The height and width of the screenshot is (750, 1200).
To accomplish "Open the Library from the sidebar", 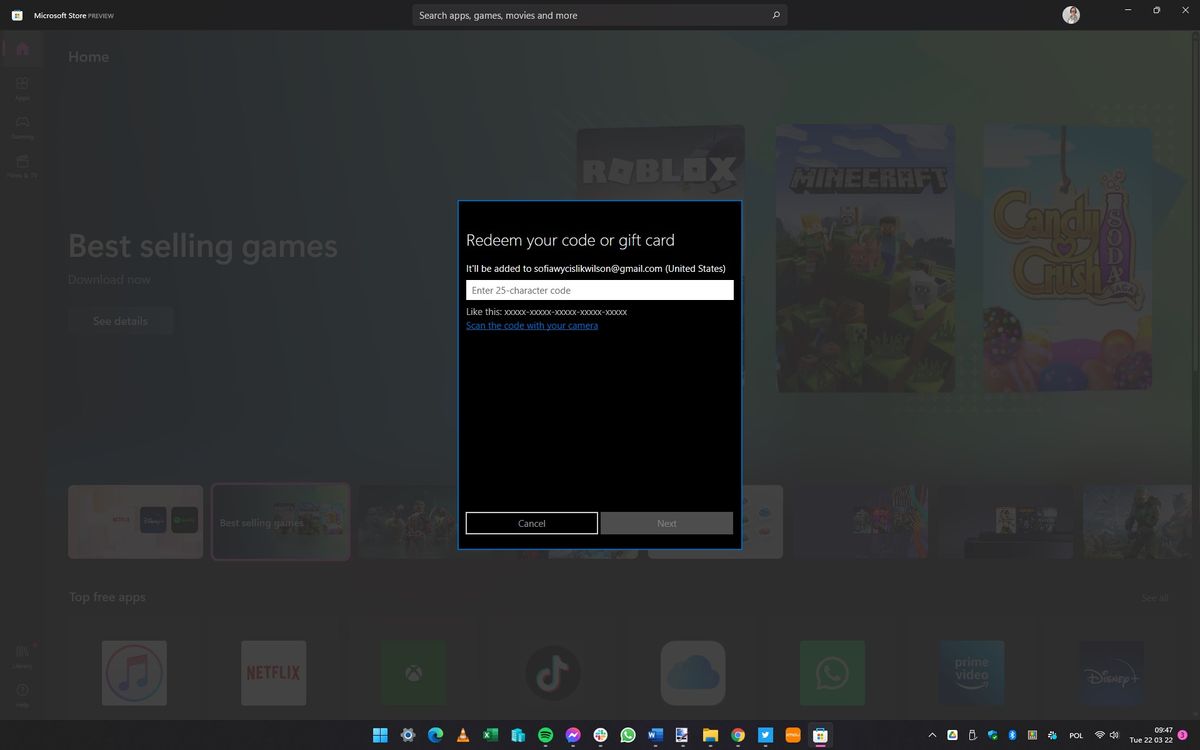I will (x=21, y=653).
